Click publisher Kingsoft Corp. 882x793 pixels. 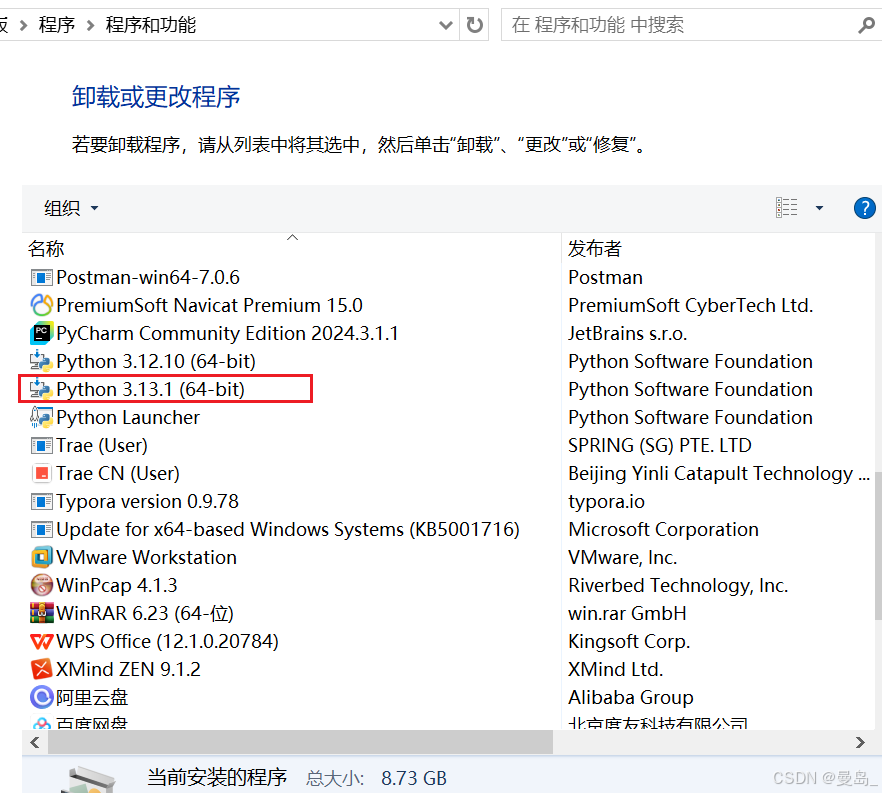[629, 642]
